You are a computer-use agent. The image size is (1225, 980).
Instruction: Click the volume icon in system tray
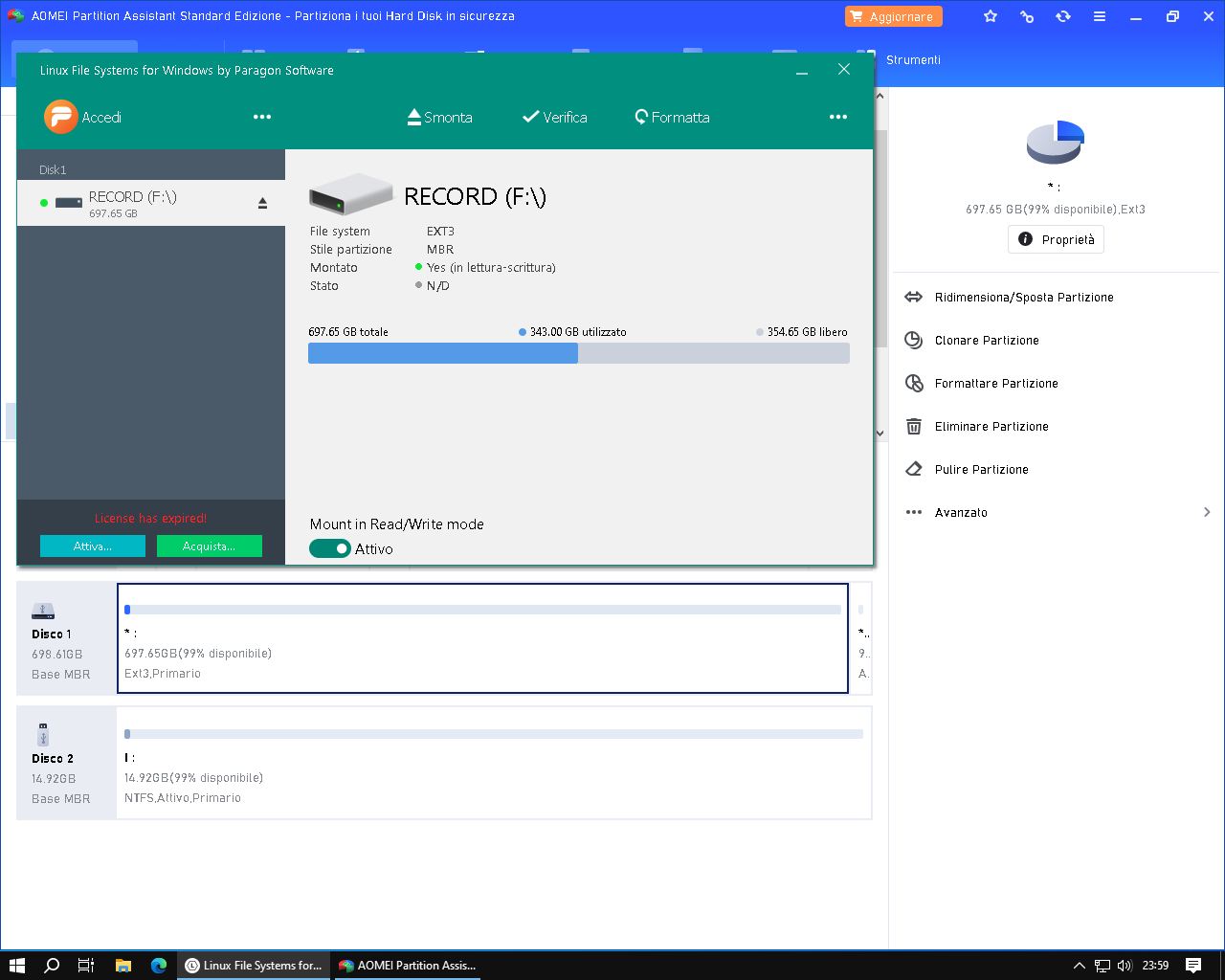(x=1125, y=966)
